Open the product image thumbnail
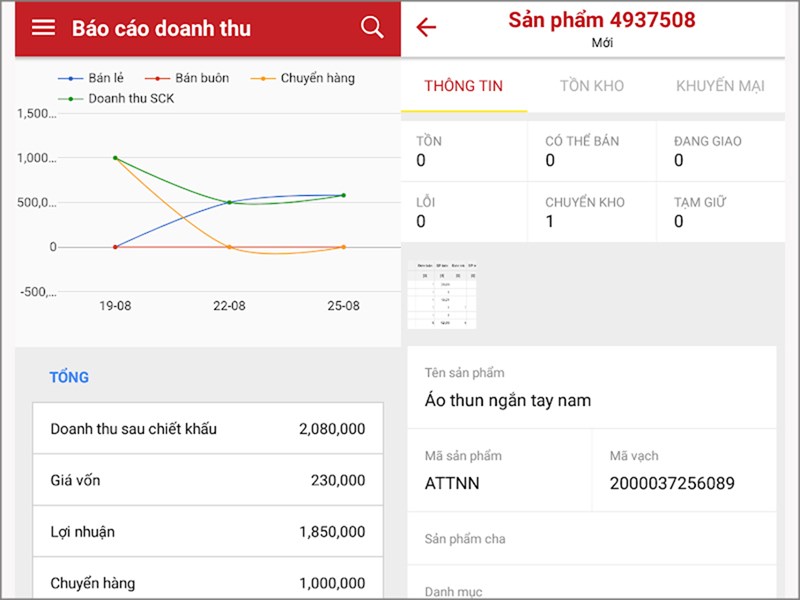Image resolution: width=800 pixels, height=600 pixels. [x=442, y=294]
